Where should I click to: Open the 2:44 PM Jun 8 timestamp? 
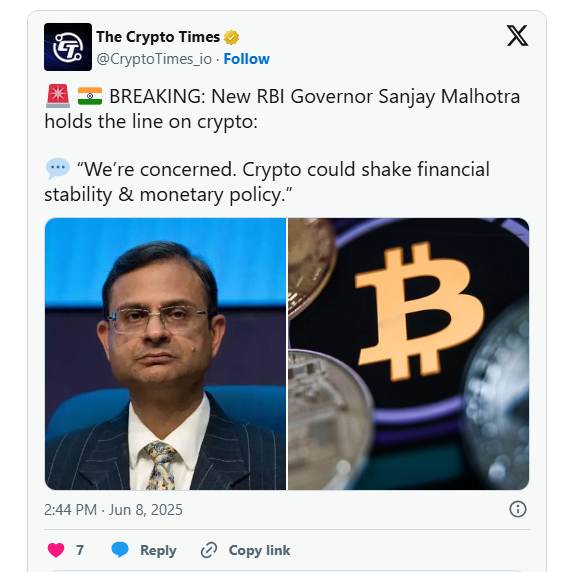pyautogui.click(x=113, y=510)
